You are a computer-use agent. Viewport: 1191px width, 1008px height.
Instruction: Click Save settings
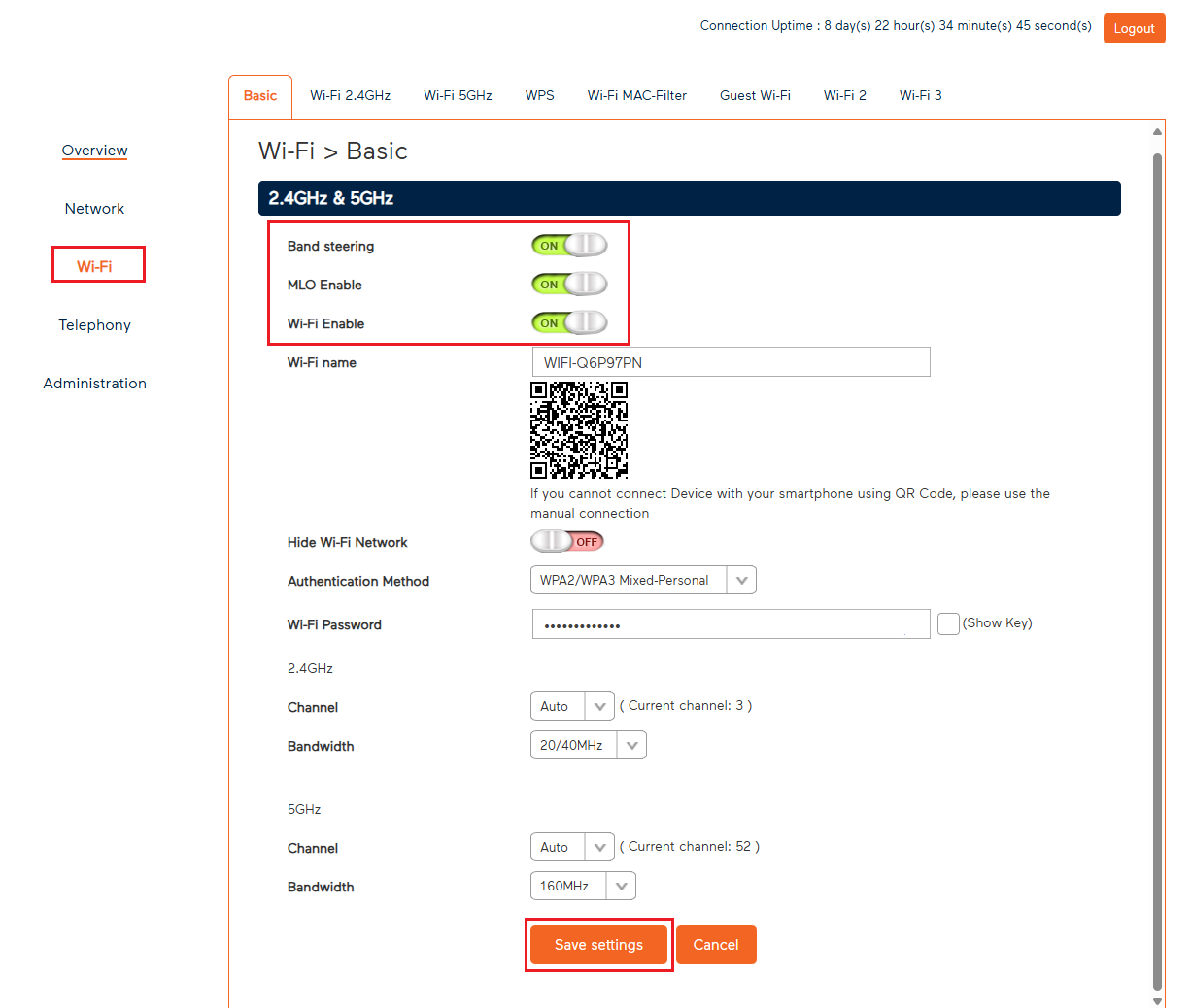(597, 944)
